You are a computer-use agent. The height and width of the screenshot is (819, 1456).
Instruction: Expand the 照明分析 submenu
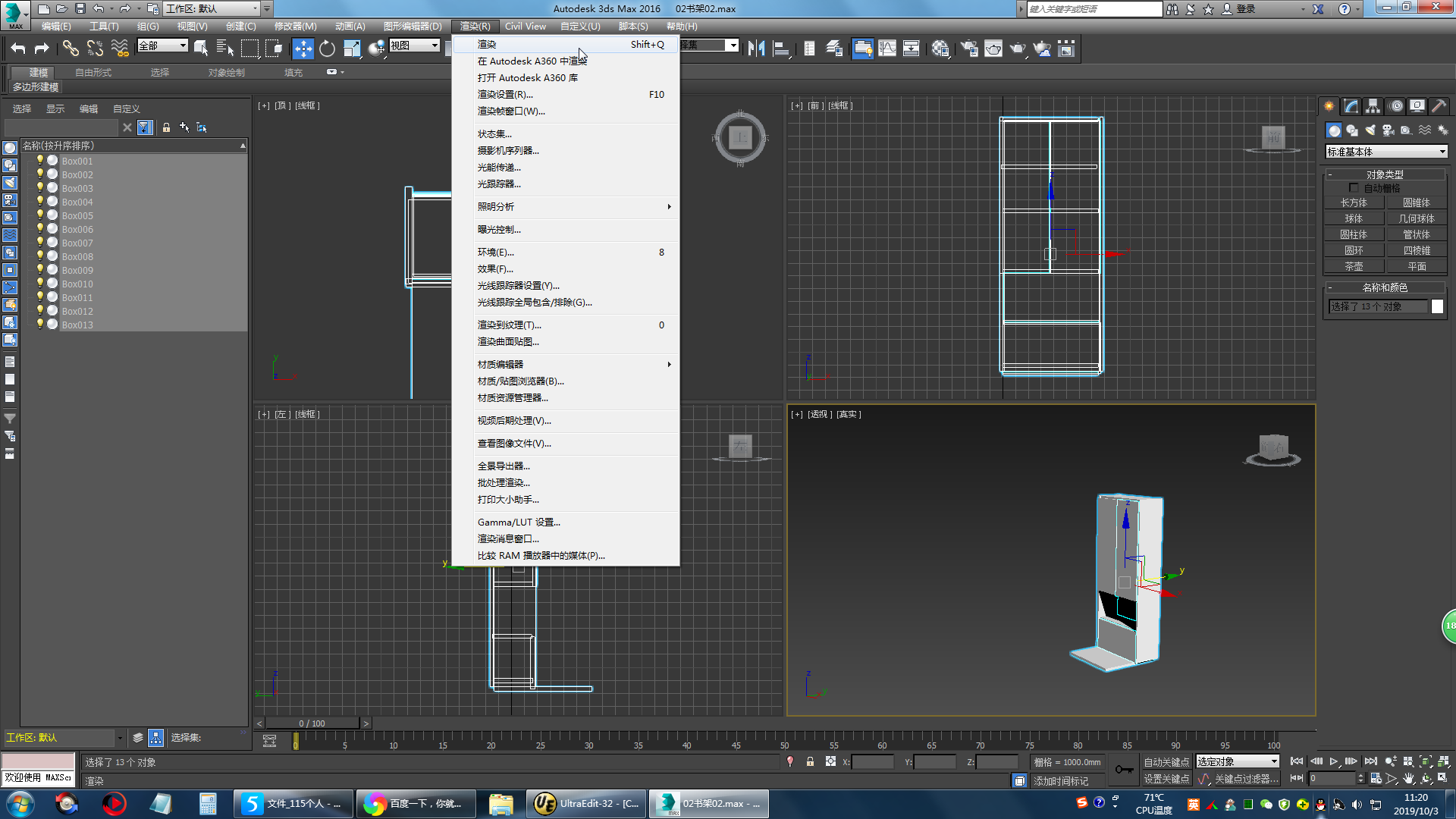566,206
